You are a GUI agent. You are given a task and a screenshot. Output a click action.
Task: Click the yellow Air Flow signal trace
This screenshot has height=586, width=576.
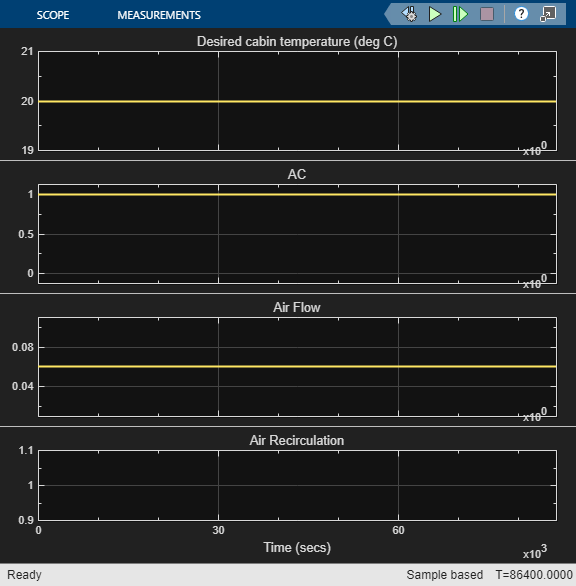tap(298, 367)
